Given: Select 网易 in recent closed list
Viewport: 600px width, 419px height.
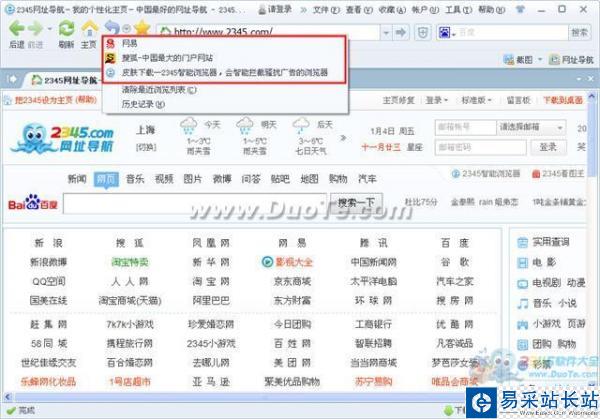Looking at the screenshot, I should [x=225, y=43].
